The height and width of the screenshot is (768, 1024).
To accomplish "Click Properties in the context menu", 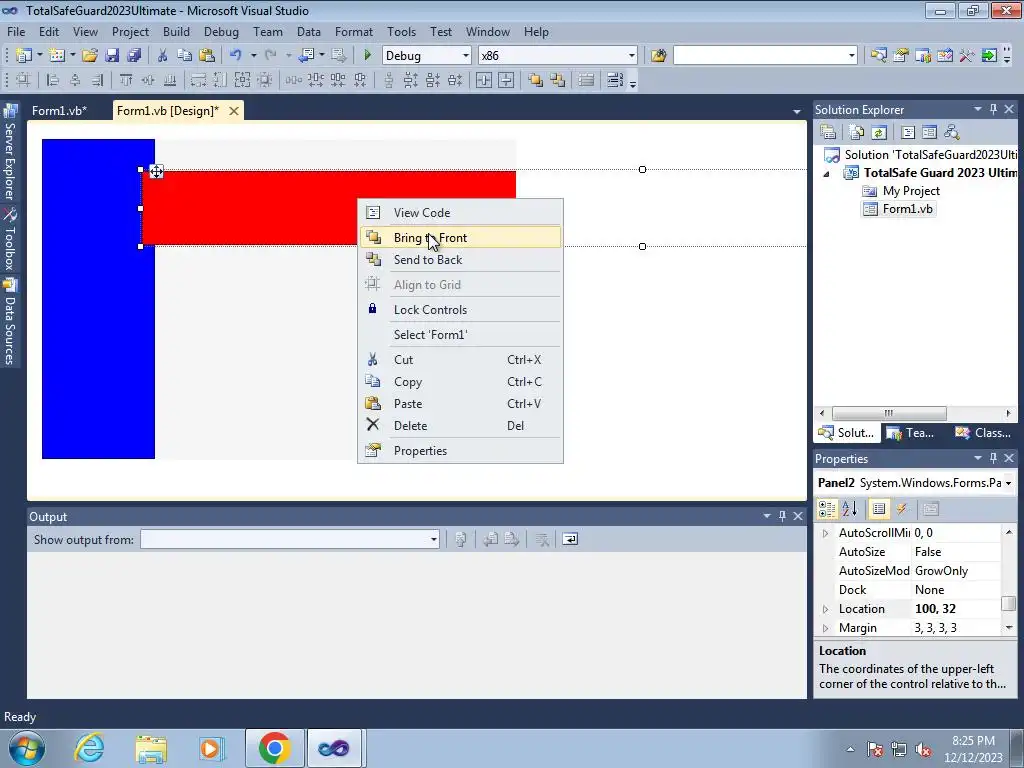I will 460,451.
